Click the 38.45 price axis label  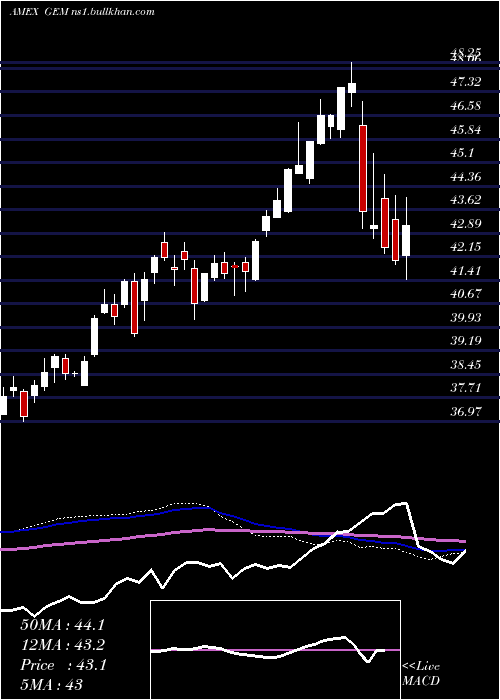466,365
